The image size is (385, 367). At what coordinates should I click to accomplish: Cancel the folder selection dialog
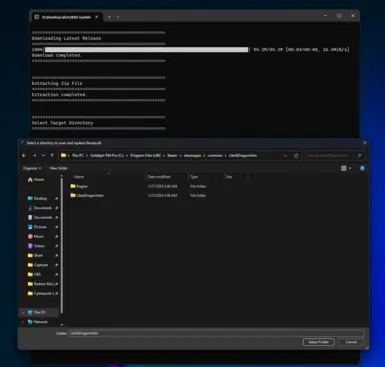click(x=351, y=342)
